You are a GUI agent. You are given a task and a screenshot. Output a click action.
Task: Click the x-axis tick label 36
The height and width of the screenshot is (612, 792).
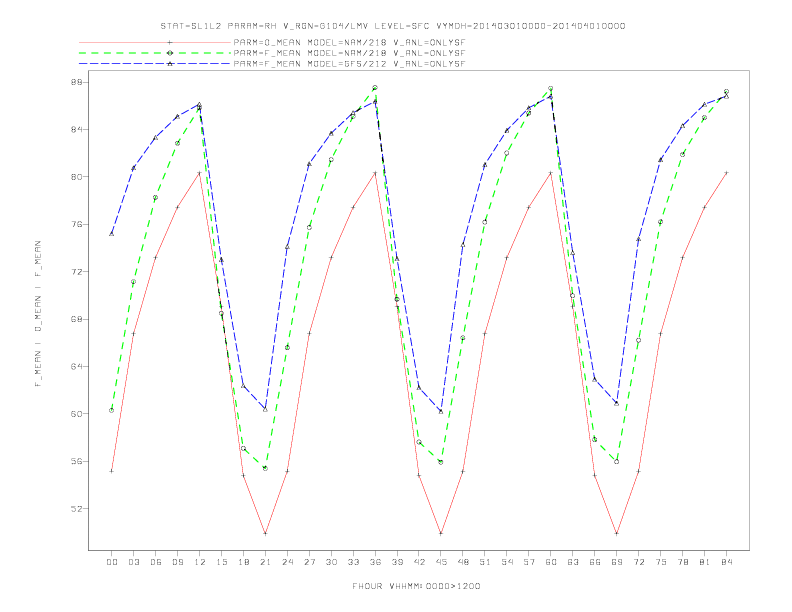(x=375, y=562)
